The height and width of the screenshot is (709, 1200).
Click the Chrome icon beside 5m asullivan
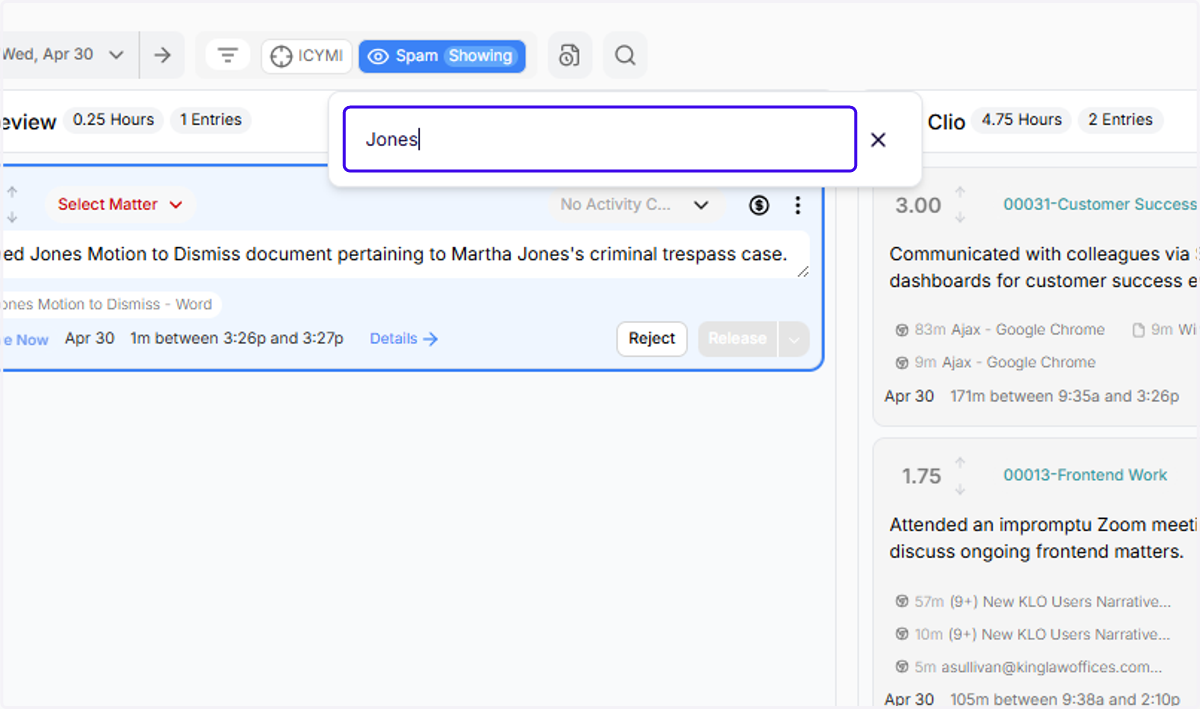[x=901, y=667]
